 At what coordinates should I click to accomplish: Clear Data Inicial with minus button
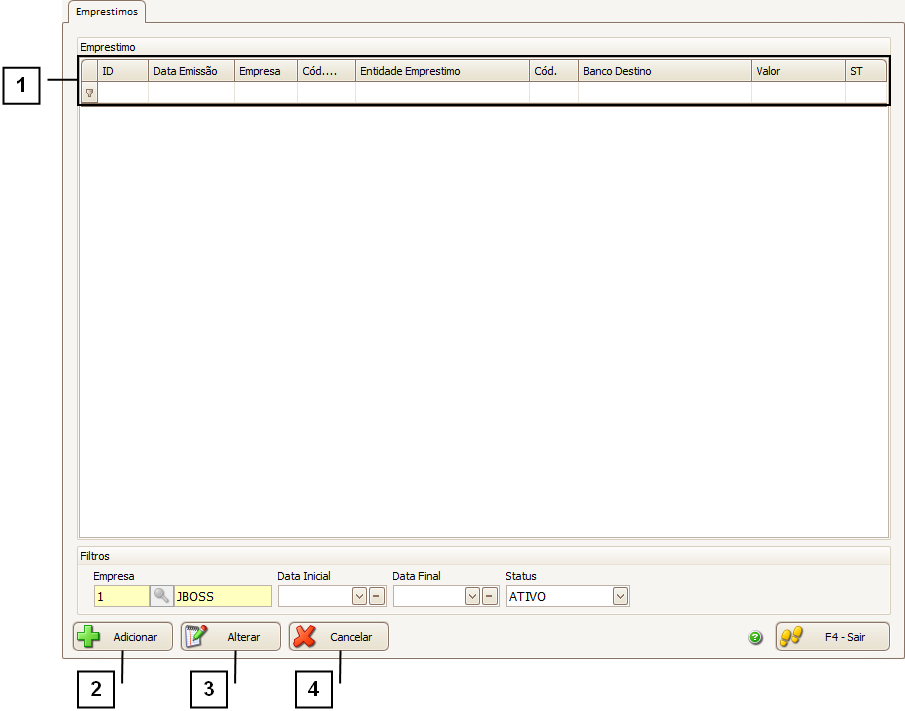[x=376, y=596]
